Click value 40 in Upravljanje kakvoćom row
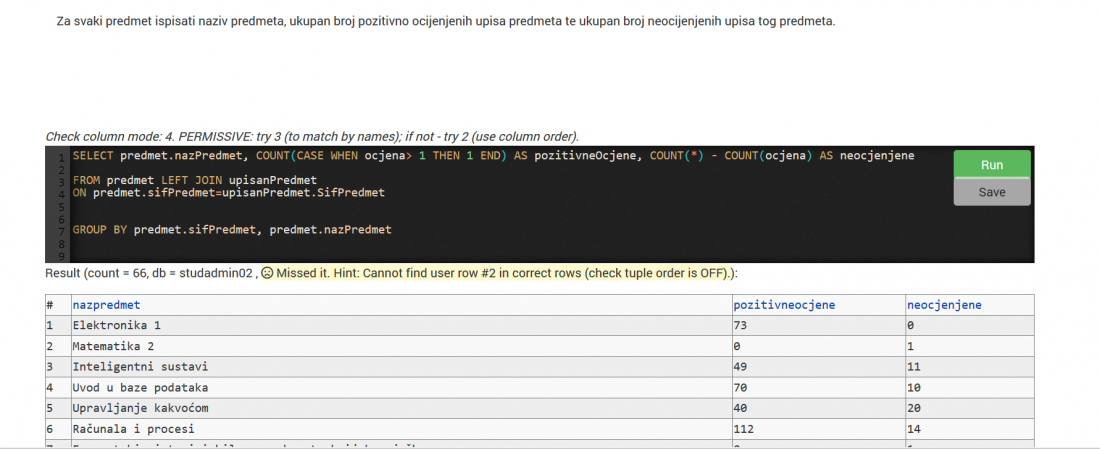Image resolution: width=1100 pixels, height=449 pixels. [740, 408]
